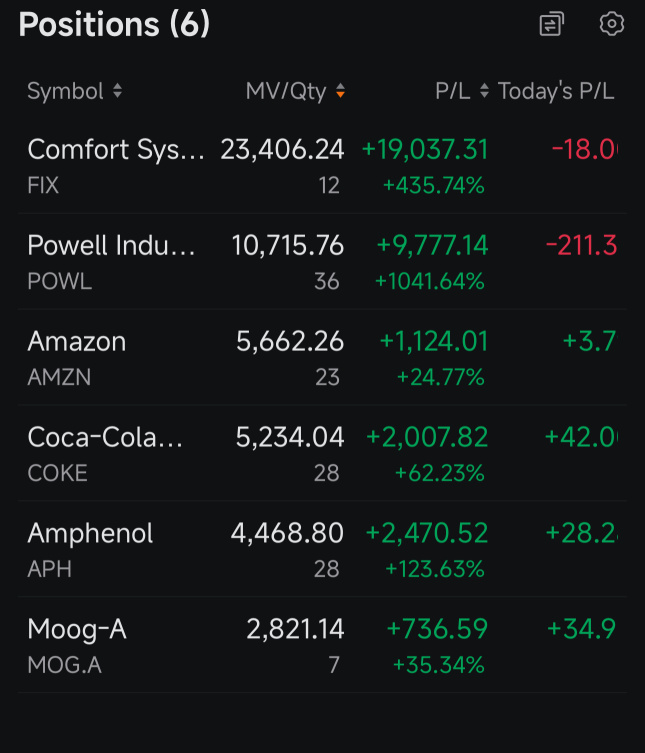Sort positions by the MV/Qty header
645x753 pixels.
pyautogui.click(x=286, y=91)
